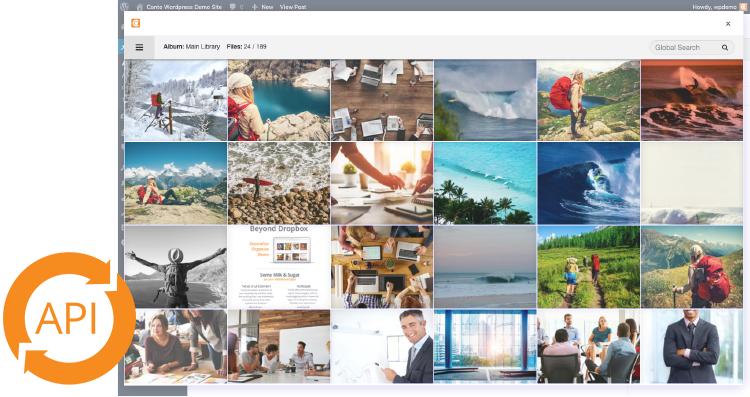Select the hands pointing at desk photo
The height and width of the screenshot is (397, 750).
(382, 183)
